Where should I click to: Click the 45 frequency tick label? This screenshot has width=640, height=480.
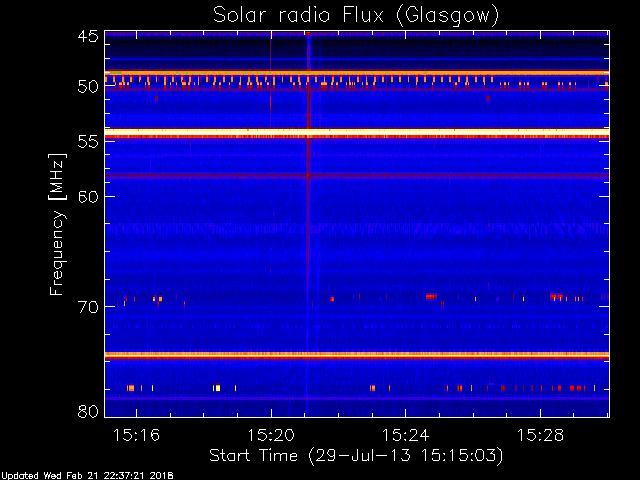[88, 37]
